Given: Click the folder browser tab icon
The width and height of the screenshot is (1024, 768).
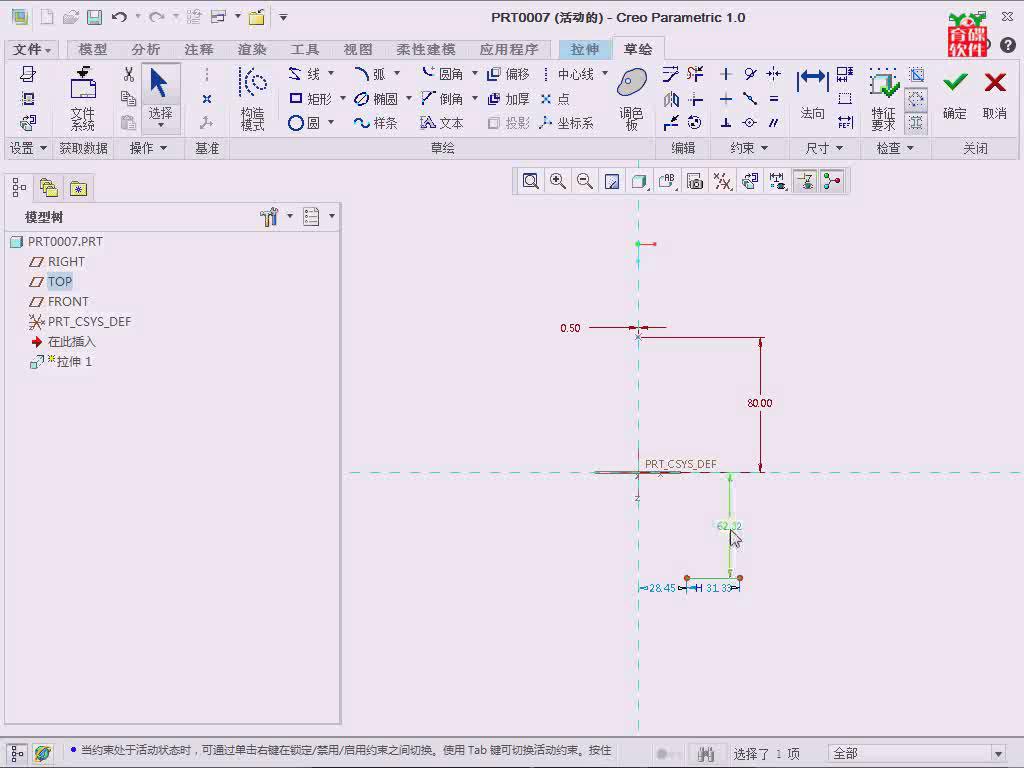Looking at the screenshot, I should [49, 188].
